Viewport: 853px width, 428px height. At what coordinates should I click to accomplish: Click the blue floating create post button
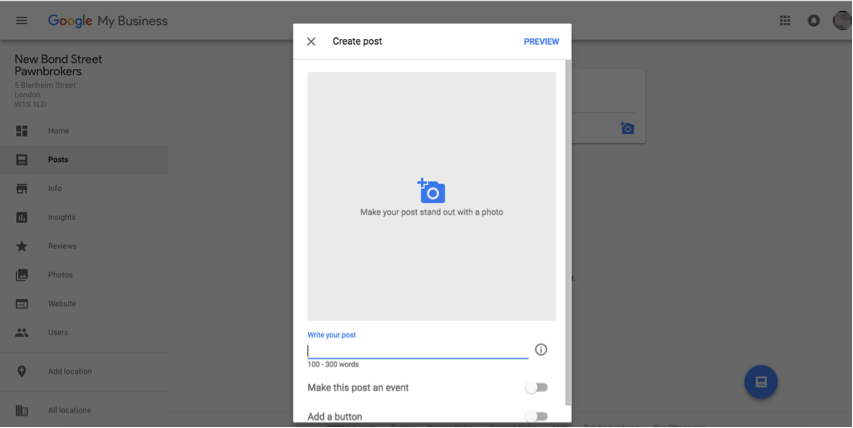coord(761,382)
